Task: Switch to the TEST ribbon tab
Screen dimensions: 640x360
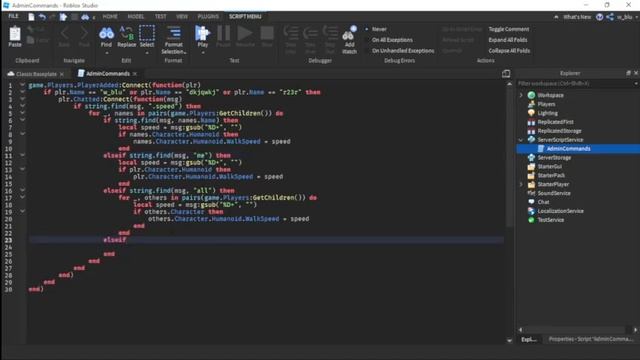Action: [160, 16]
